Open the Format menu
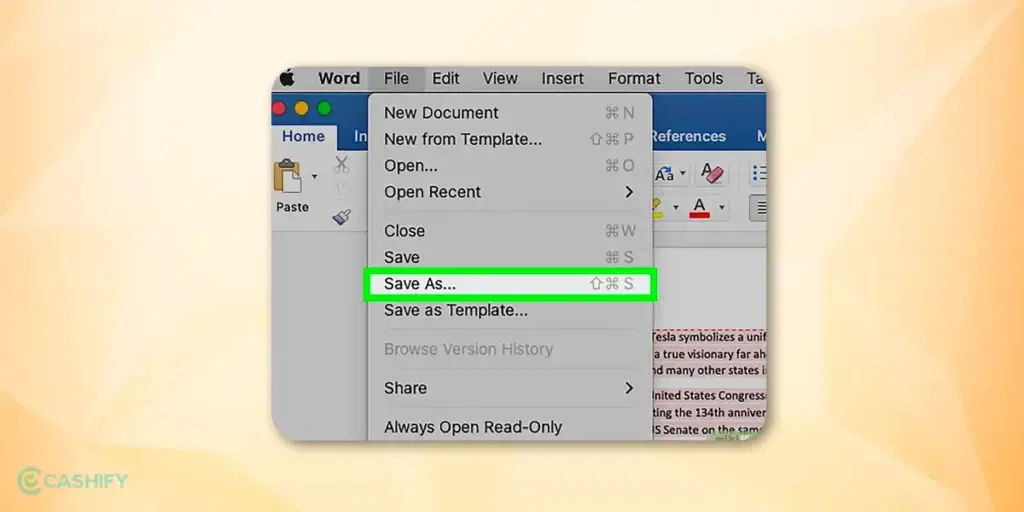This screenshot has height=512, width=1024. pos(634,78)
